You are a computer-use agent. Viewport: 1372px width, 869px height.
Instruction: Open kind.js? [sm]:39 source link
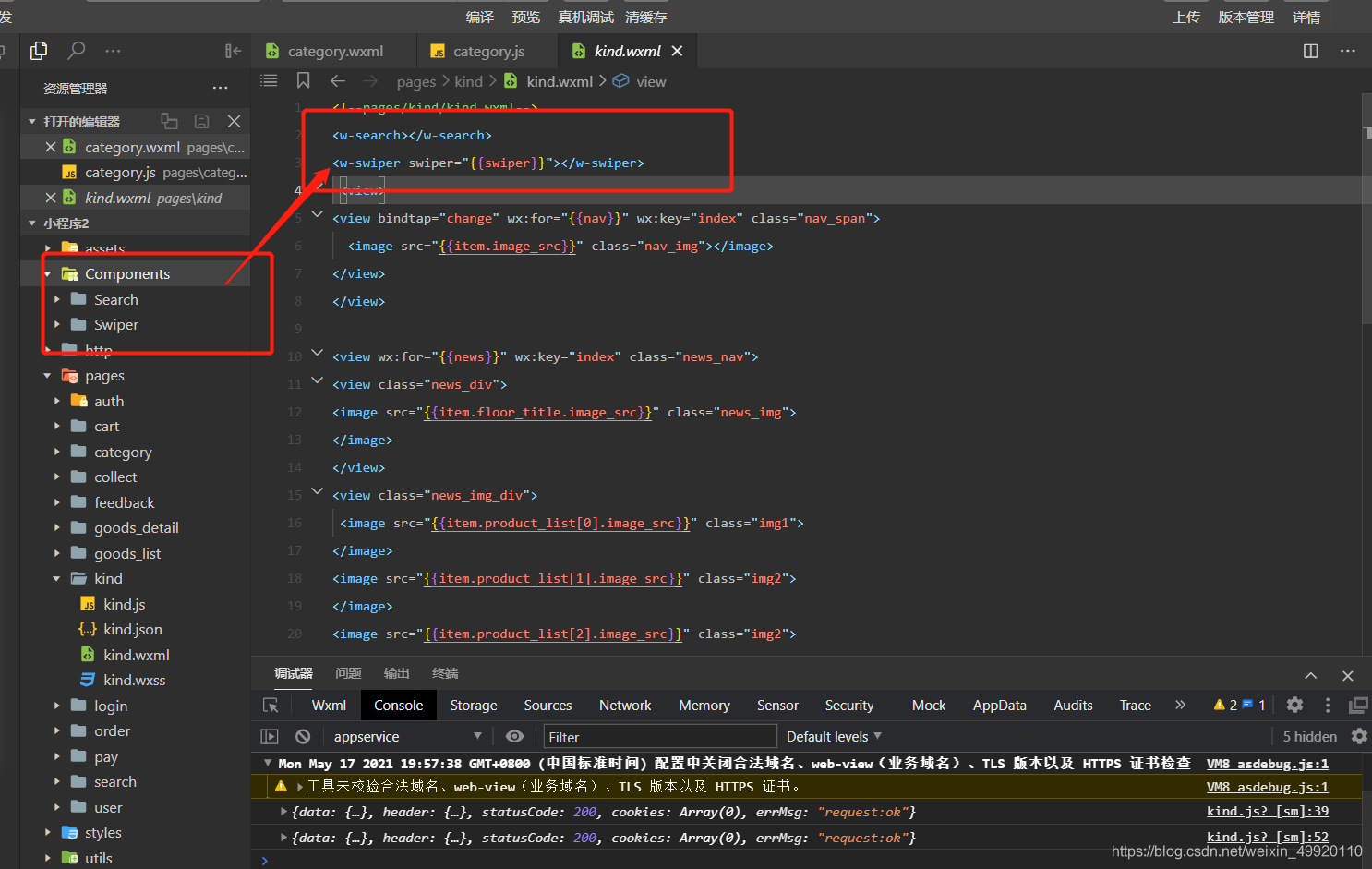(1268, 811)
